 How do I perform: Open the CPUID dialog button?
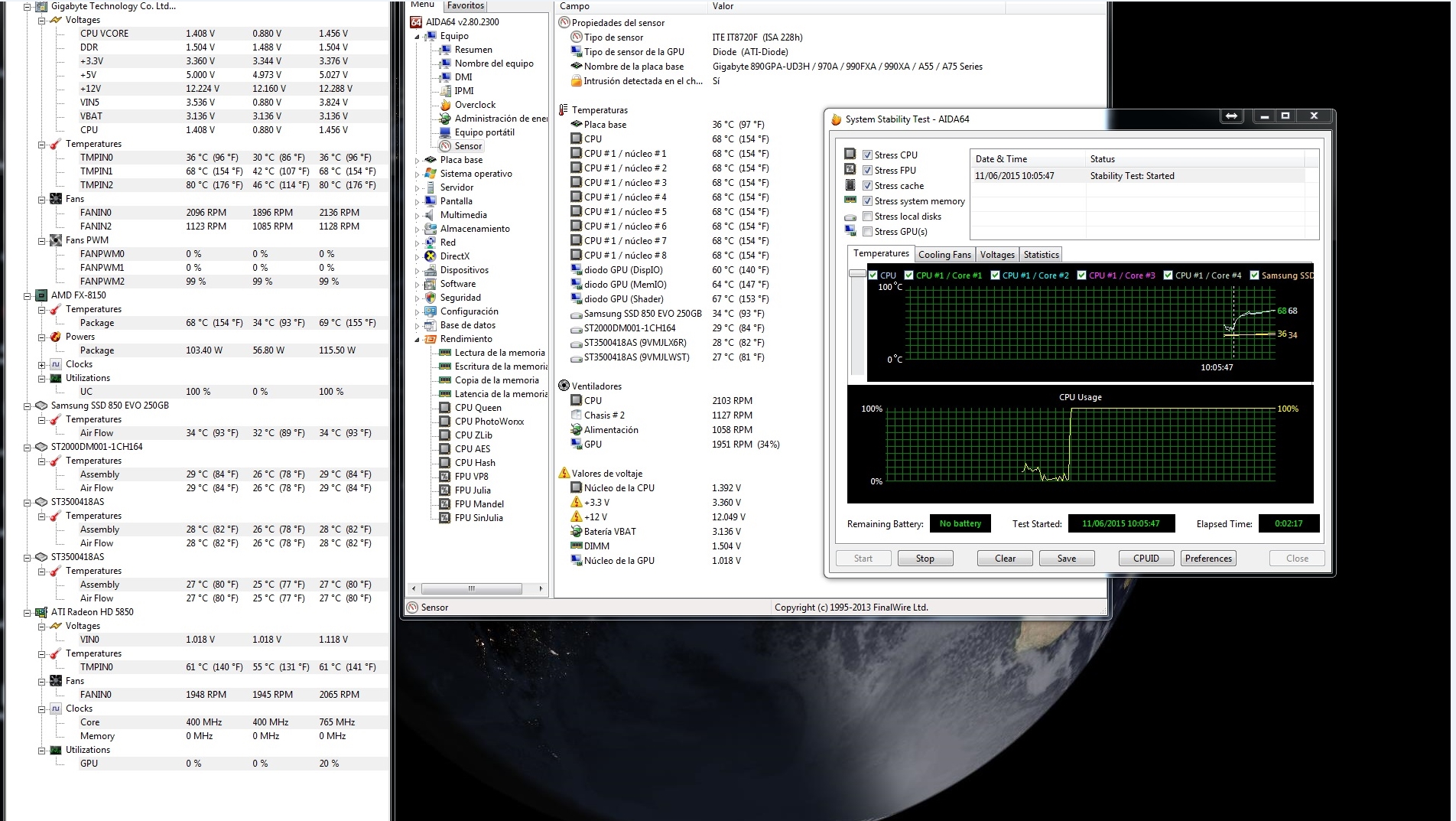1146,559
